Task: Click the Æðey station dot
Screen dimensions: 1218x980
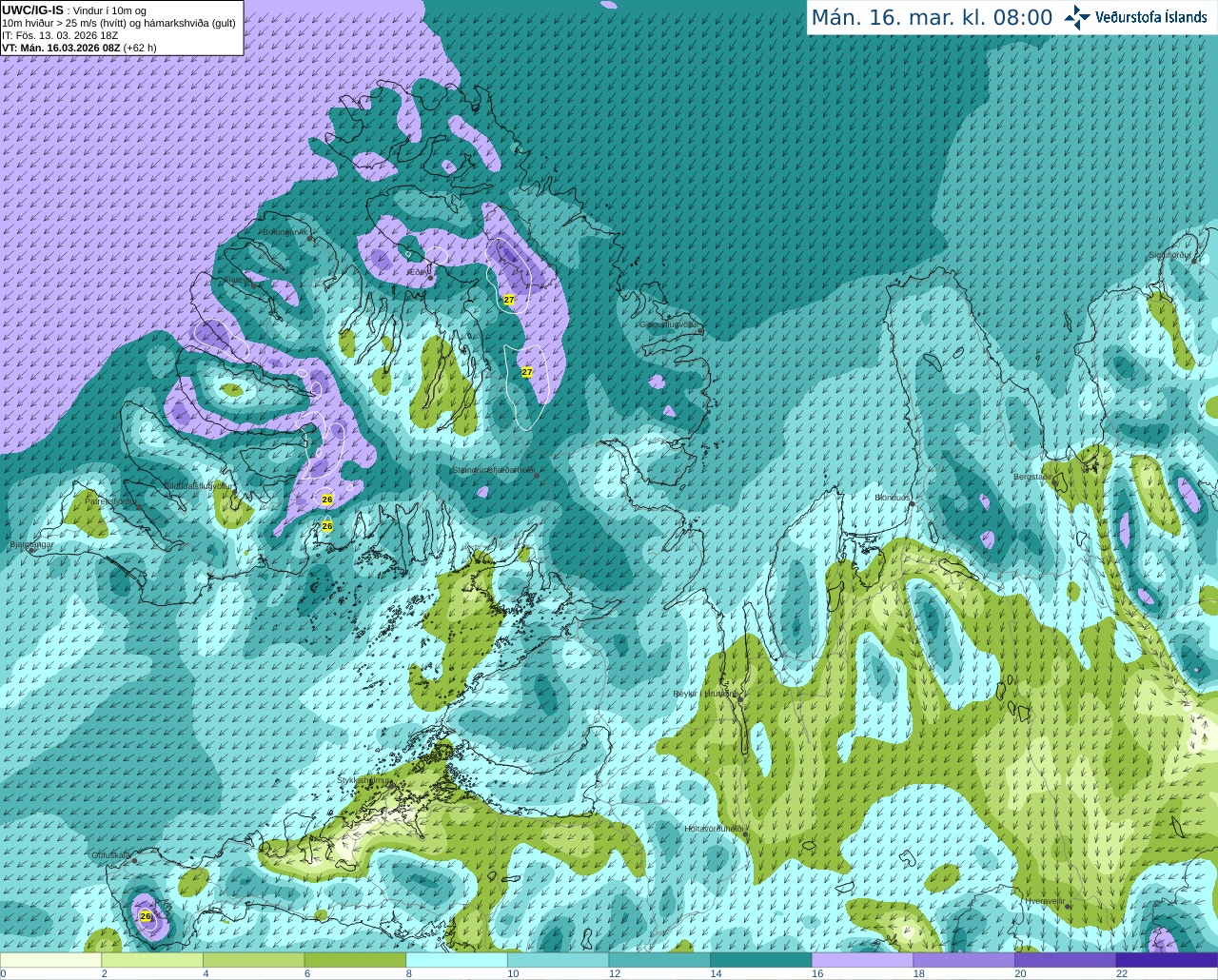Action: 431,279
